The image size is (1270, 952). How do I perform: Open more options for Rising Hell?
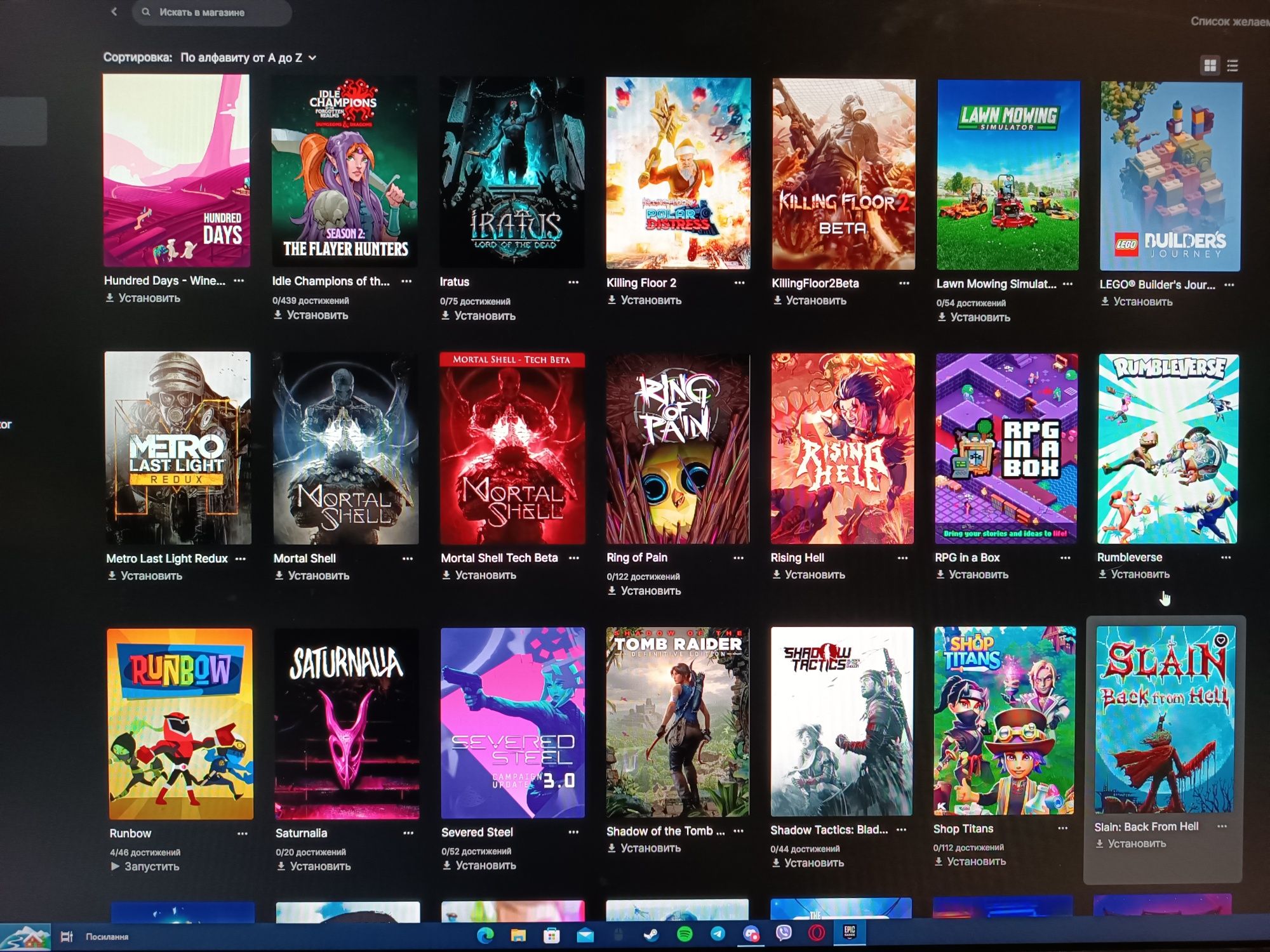pyautogui.click(x=903, y=558)
